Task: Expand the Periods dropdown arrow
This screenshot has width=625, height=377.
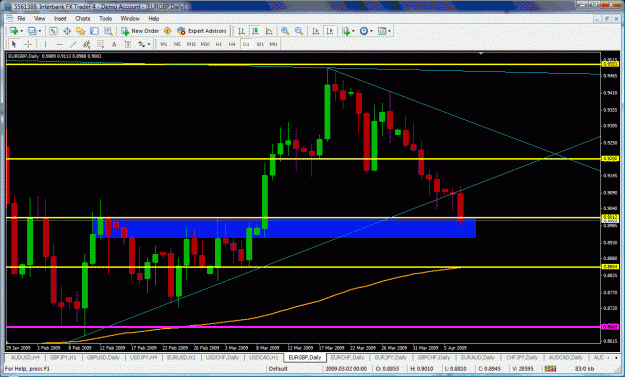Action: pos(371,31)
